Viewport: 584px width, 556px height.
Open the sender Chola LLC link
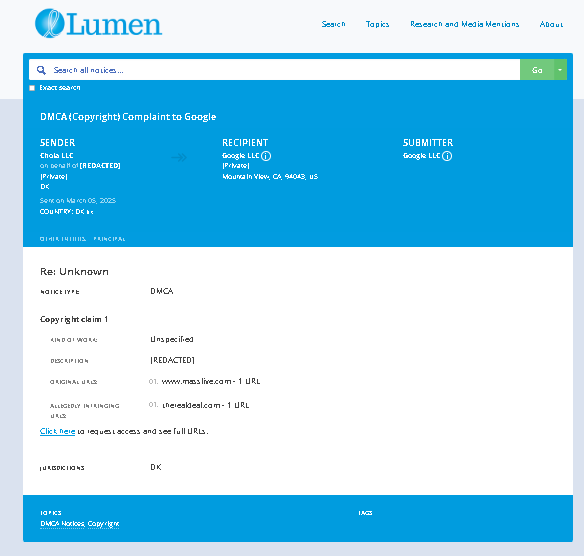click(x=57, y=155)
